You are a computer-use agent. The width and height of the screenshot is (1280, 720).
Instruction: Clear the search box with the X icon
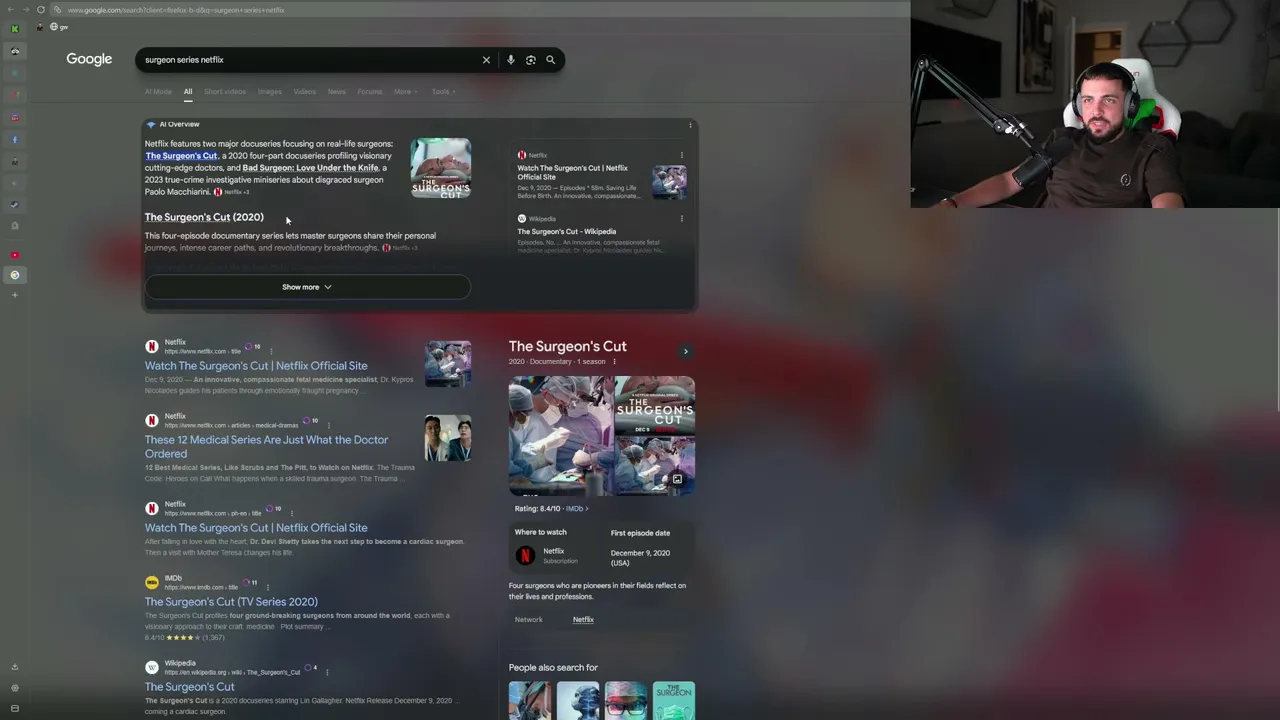pyautogui.click(x=486, y=60)
